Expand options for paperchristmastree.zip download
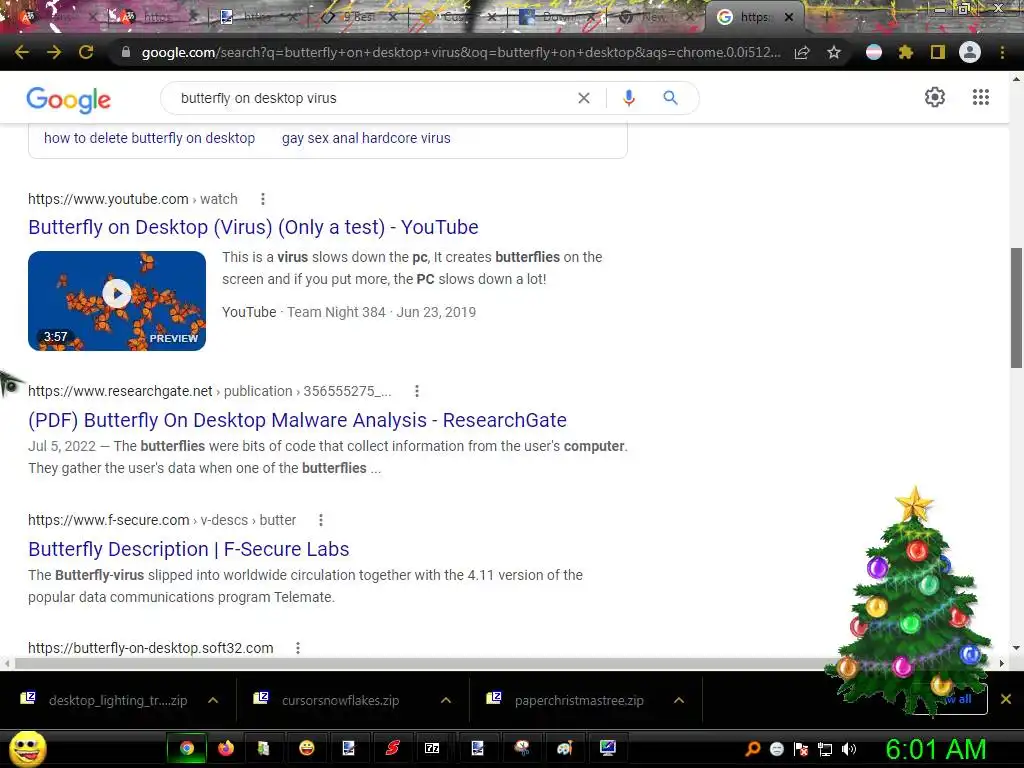Image resolution: width=1024 pixels, height=768 pixels. (x=679, y=700)
